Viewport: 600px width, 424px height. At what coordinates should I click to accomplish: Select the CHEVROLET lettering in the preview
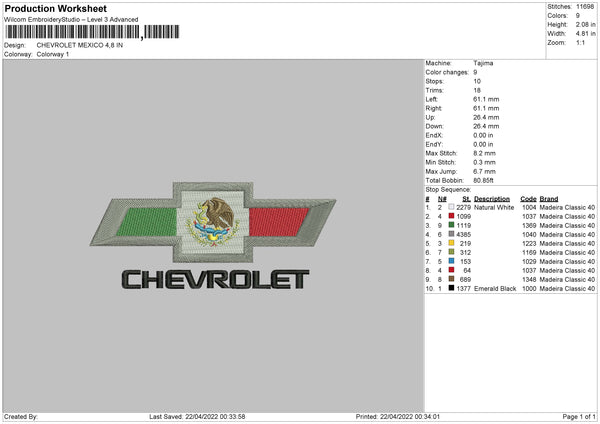(x=215, y=280)
